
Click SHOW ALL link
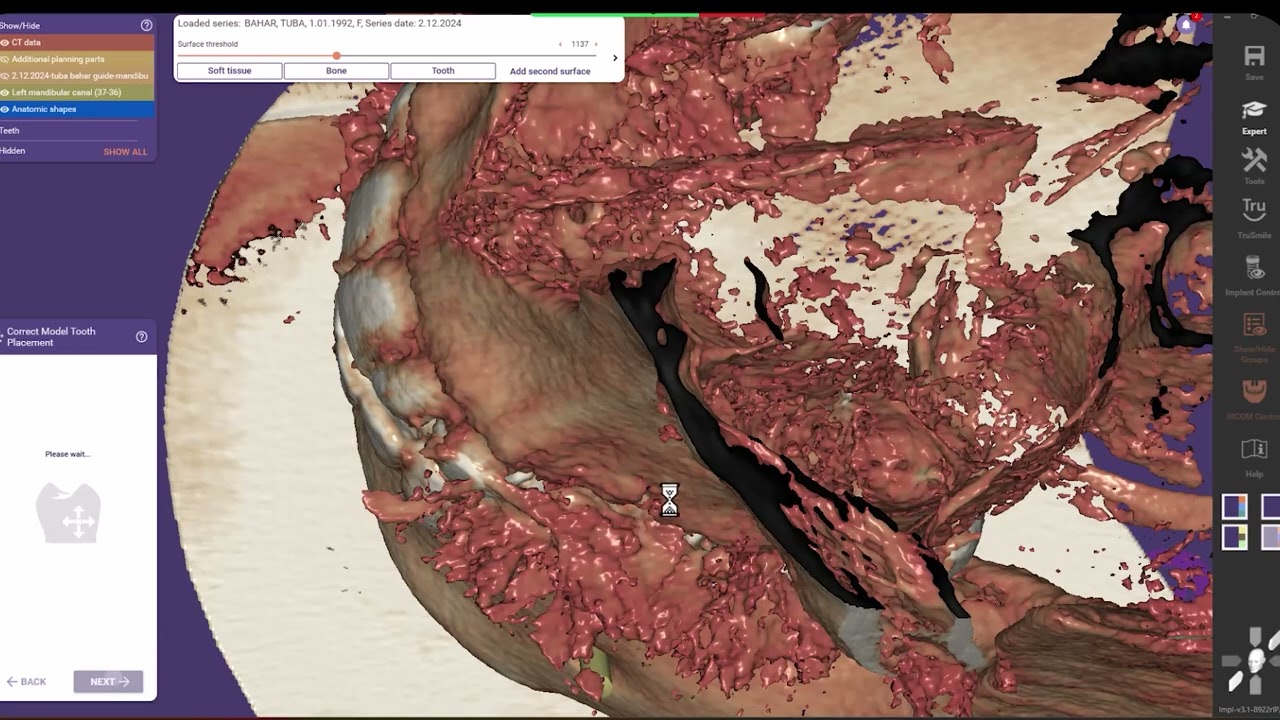[x=125, y=152]
